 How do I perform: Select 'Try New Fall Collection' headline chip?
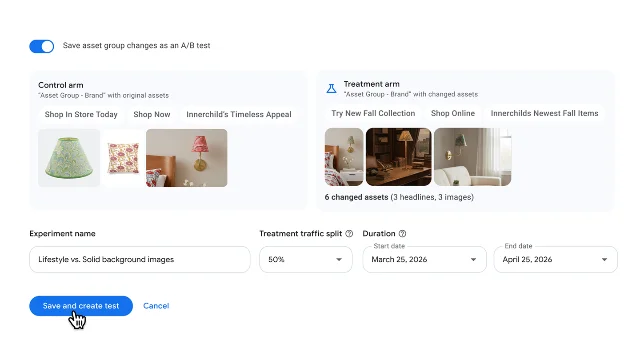pyautogui.click(x=373, y=113)
